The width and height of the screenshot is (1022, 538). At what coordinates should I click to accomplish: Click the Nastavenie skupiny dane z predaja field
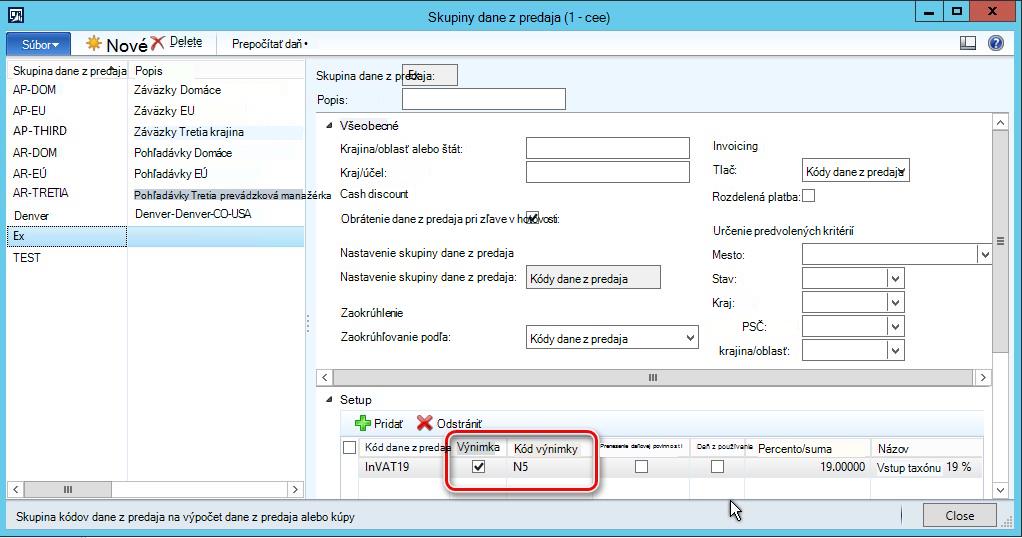click(593, 277)
